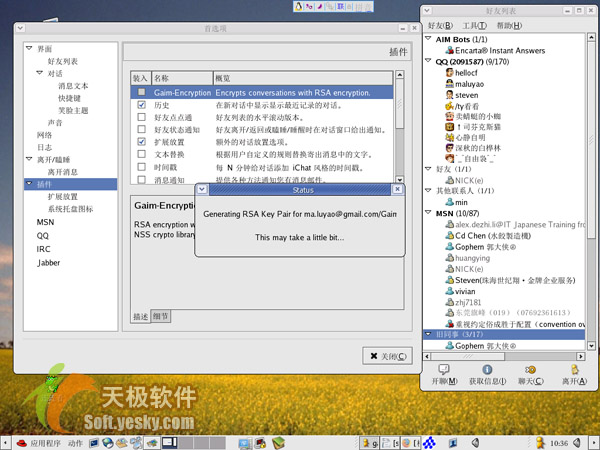This screenshot has height=450, width=600.
Task: Enable the Gaim-Encryption plugin checkbox
Action: tap(142, 92)
